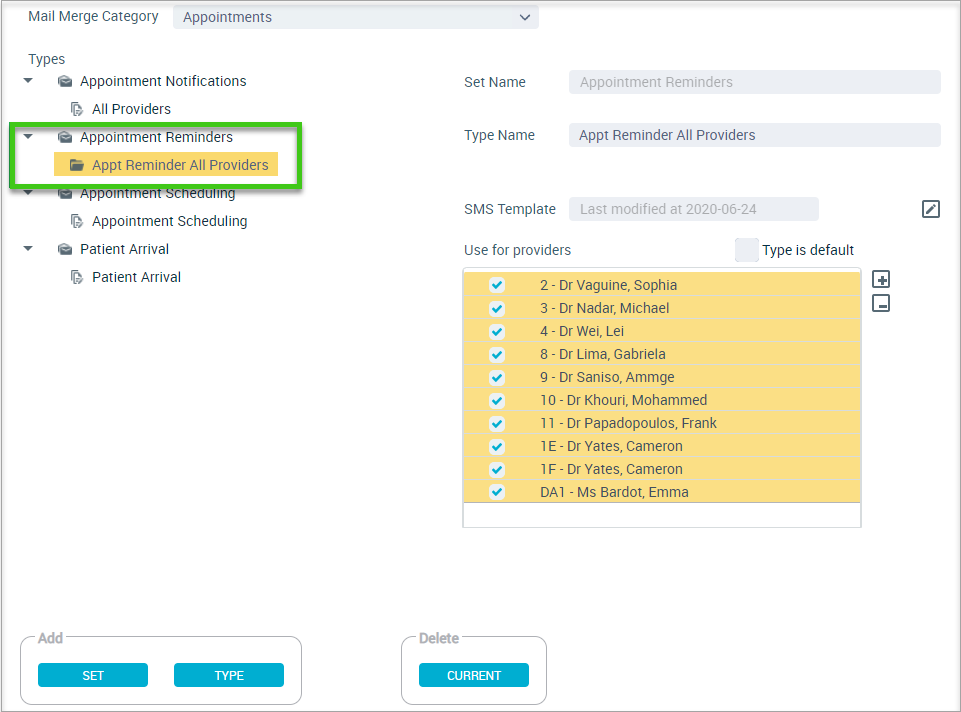Untick the checkbox for 1F - Dr Yates, Cameron
This screenshot has width=961, height=712.
497,469
